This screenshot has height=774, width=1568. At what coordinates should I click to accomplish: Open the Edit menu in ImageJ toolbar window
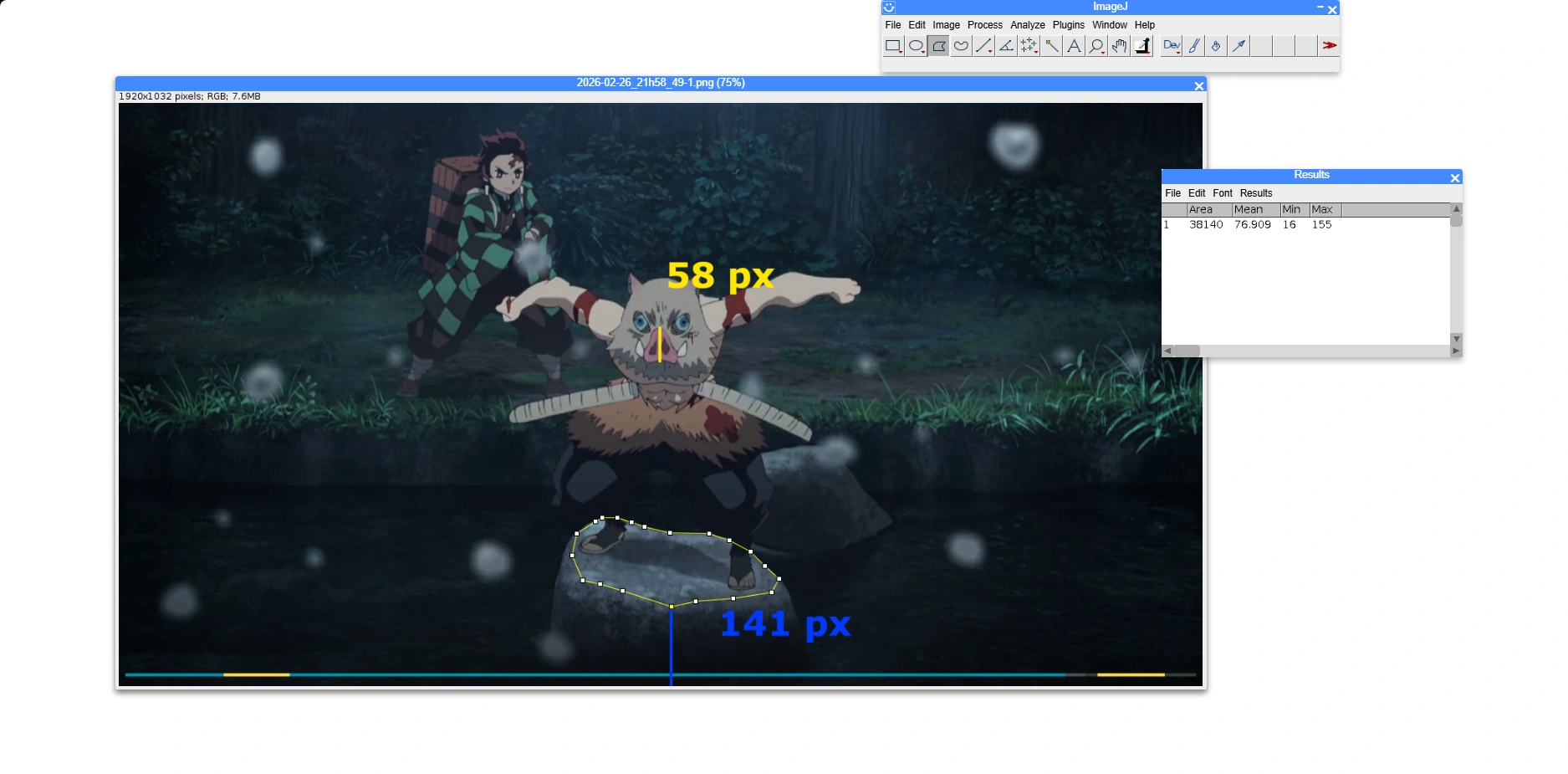[917, 25]
